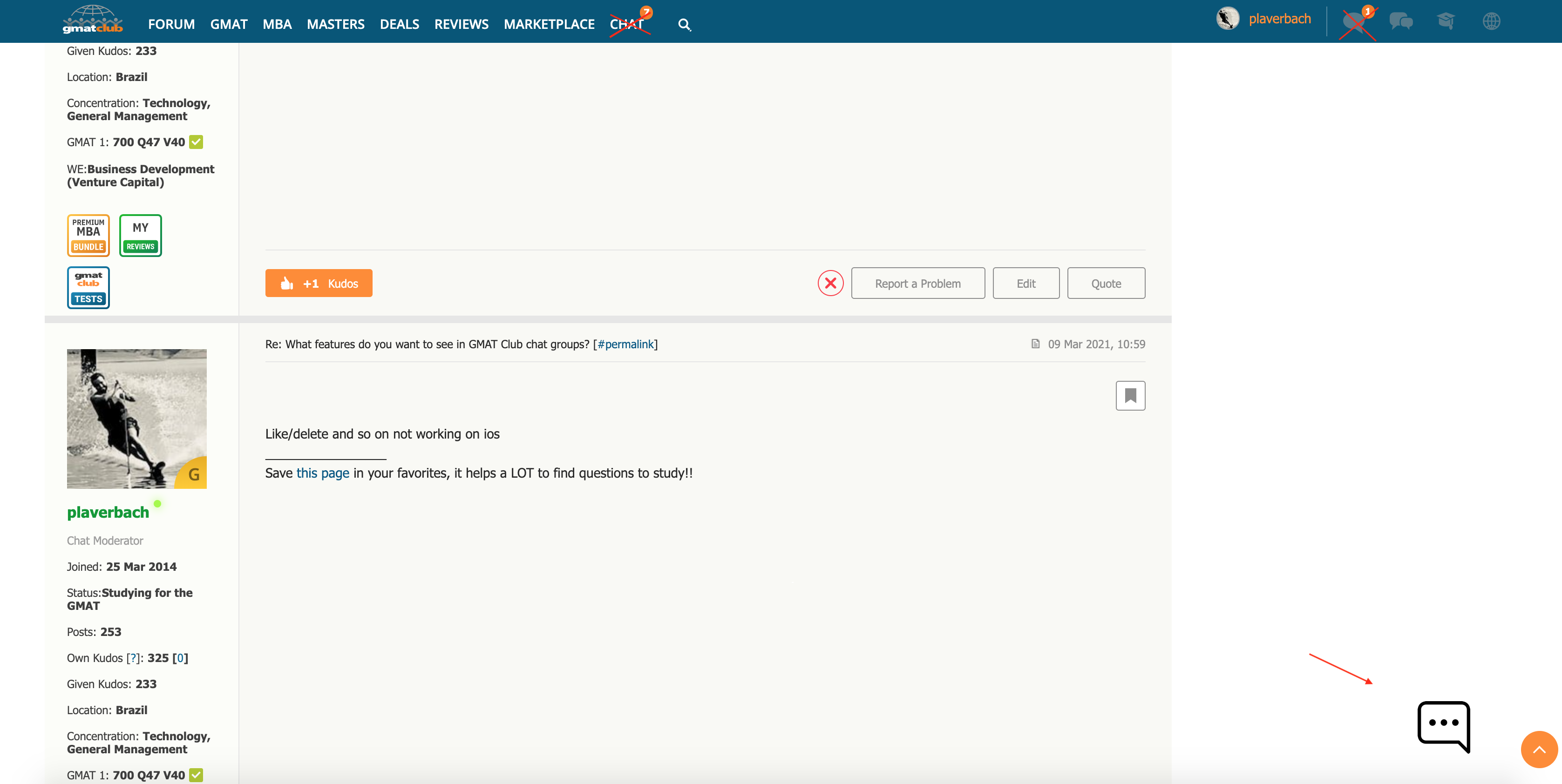Click the water-skiing profile photo

pyautogui.click(x=136, y=419)
